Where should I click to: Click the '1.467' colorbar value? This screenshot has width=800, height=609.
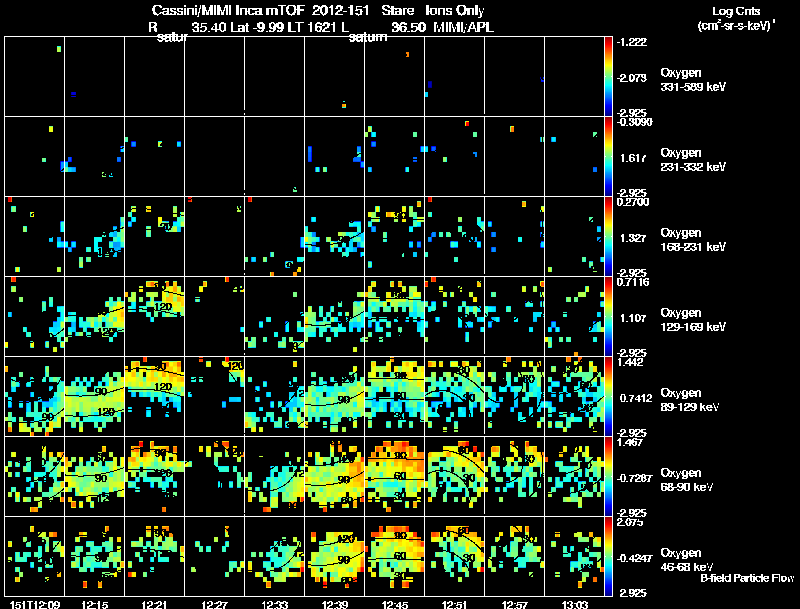coord(630,442)
